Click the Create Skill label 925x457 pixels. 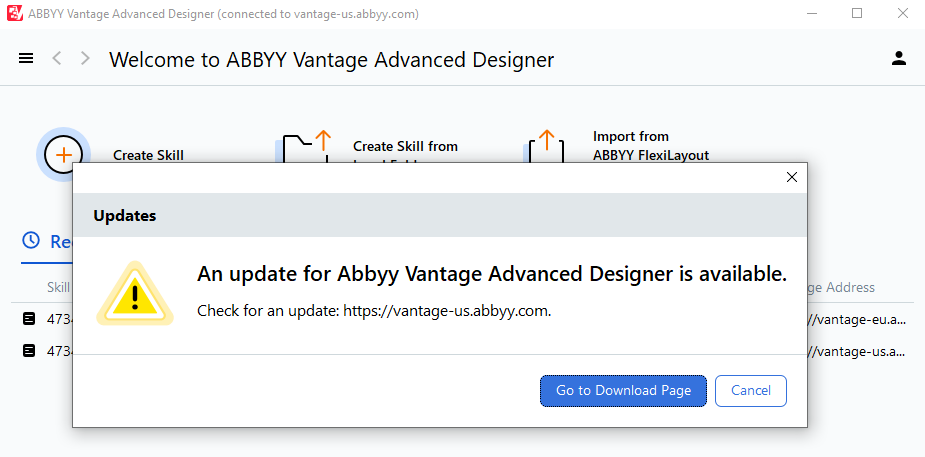point(148,155)
